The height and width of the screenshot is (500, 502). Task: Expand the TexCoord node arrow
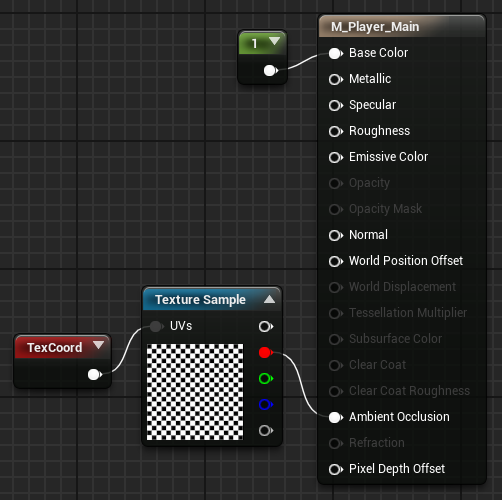click(x=98, y=345)
